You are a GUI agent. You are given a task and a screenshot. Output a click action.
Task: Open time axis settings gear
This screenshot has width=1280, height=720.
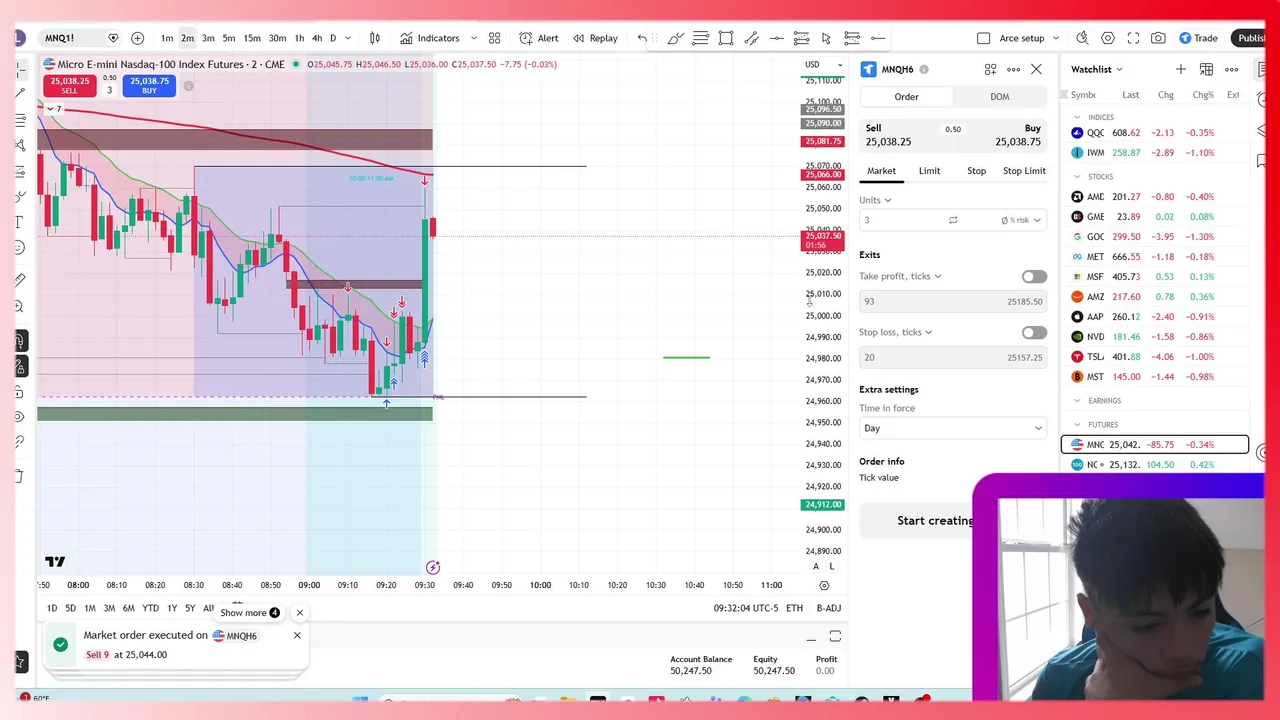[x=824, y=585]
